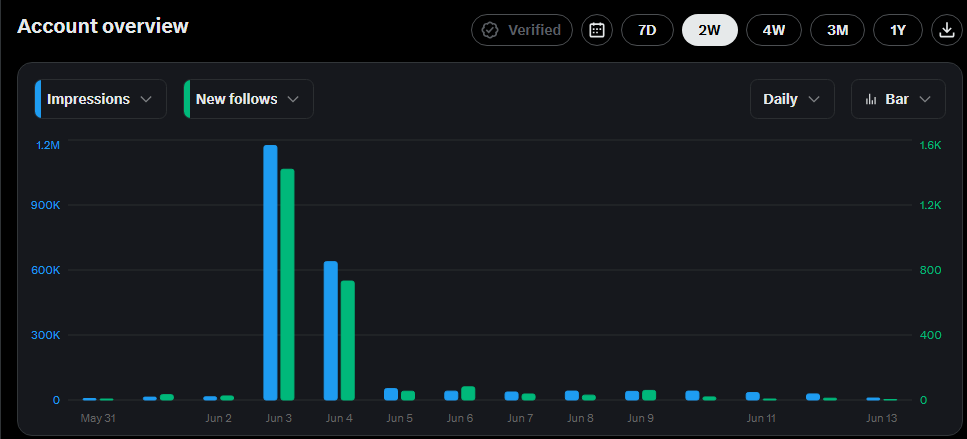Image resolution: width=967 pixels, height=439 pixels.
Task: Click the 900K impressions axis label
Action: pyautogui.click(x=46, y=205)
